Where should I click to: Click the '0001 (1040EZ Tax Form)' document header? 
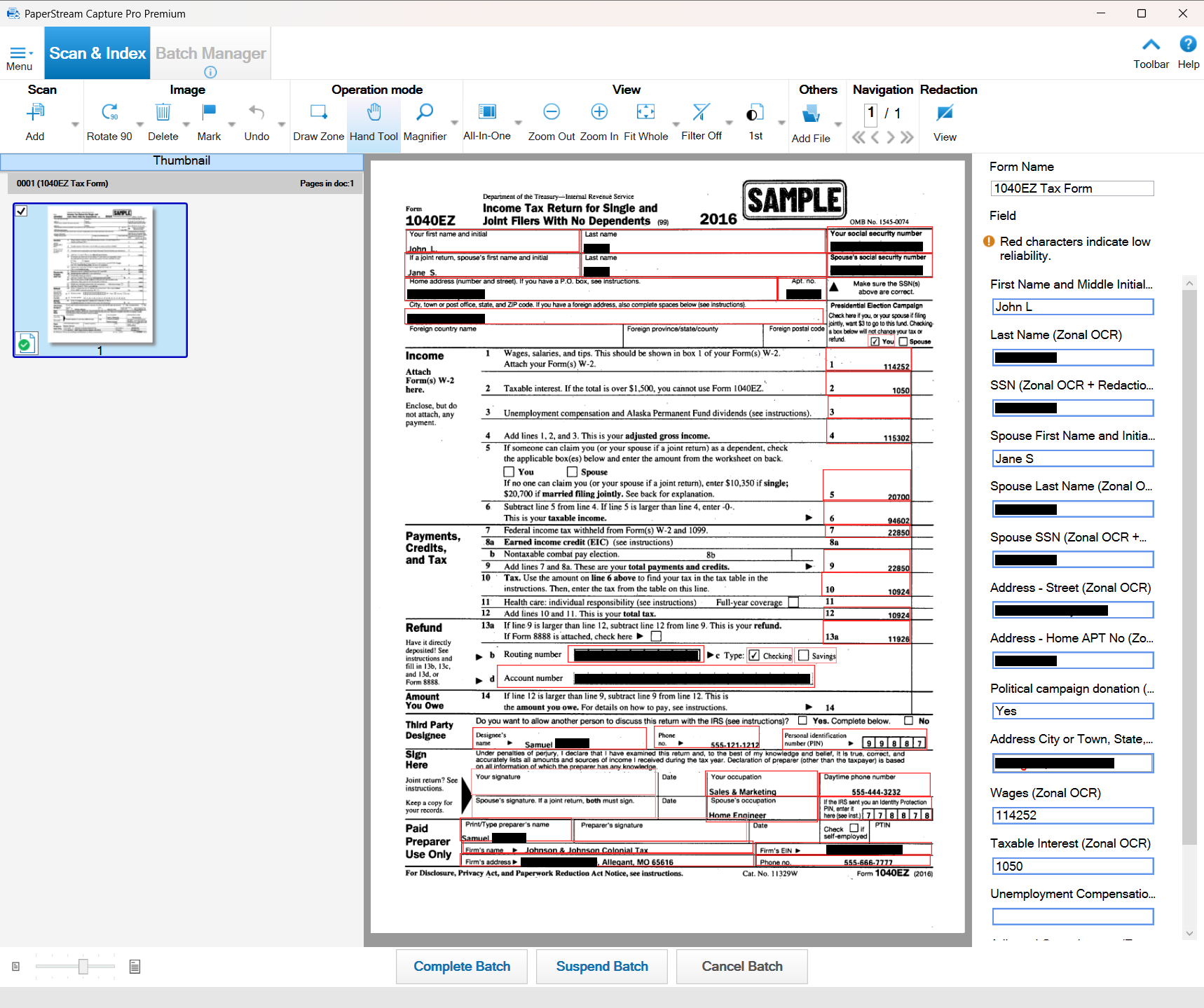point(185,184)
